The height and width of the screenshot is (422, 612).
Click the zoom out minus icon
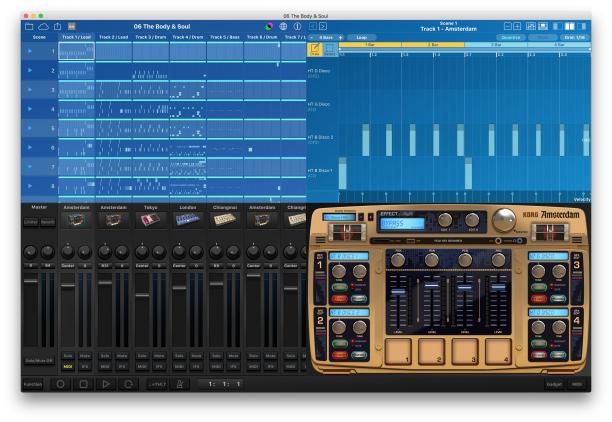[508, 26]
